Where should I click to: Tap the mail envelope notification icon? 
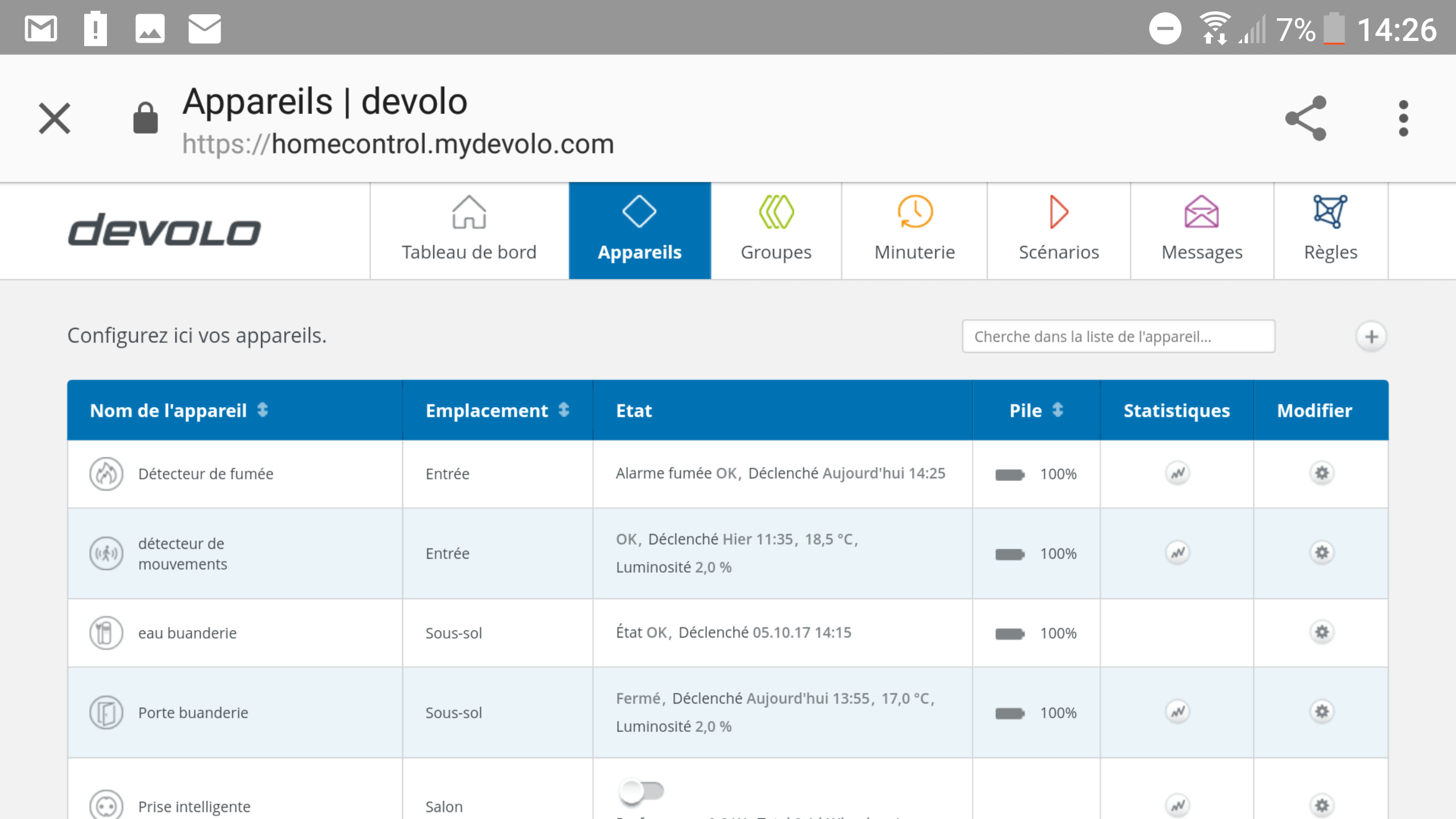click(x=204, y=28)
